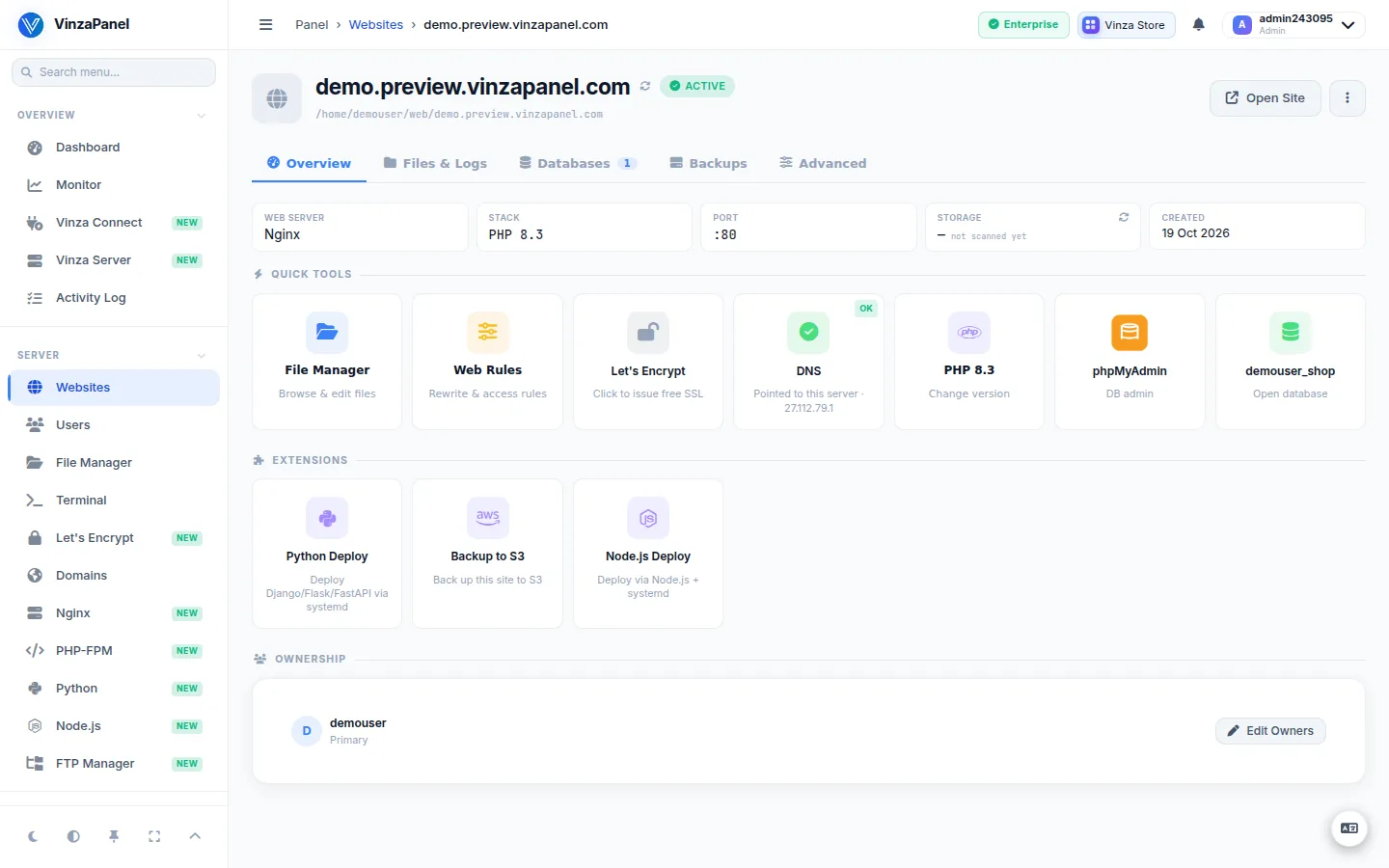Collapse the OVERVIEW sidebar section
The width and height of the screenshot is (1389, 868).
[x=202, y=115]
